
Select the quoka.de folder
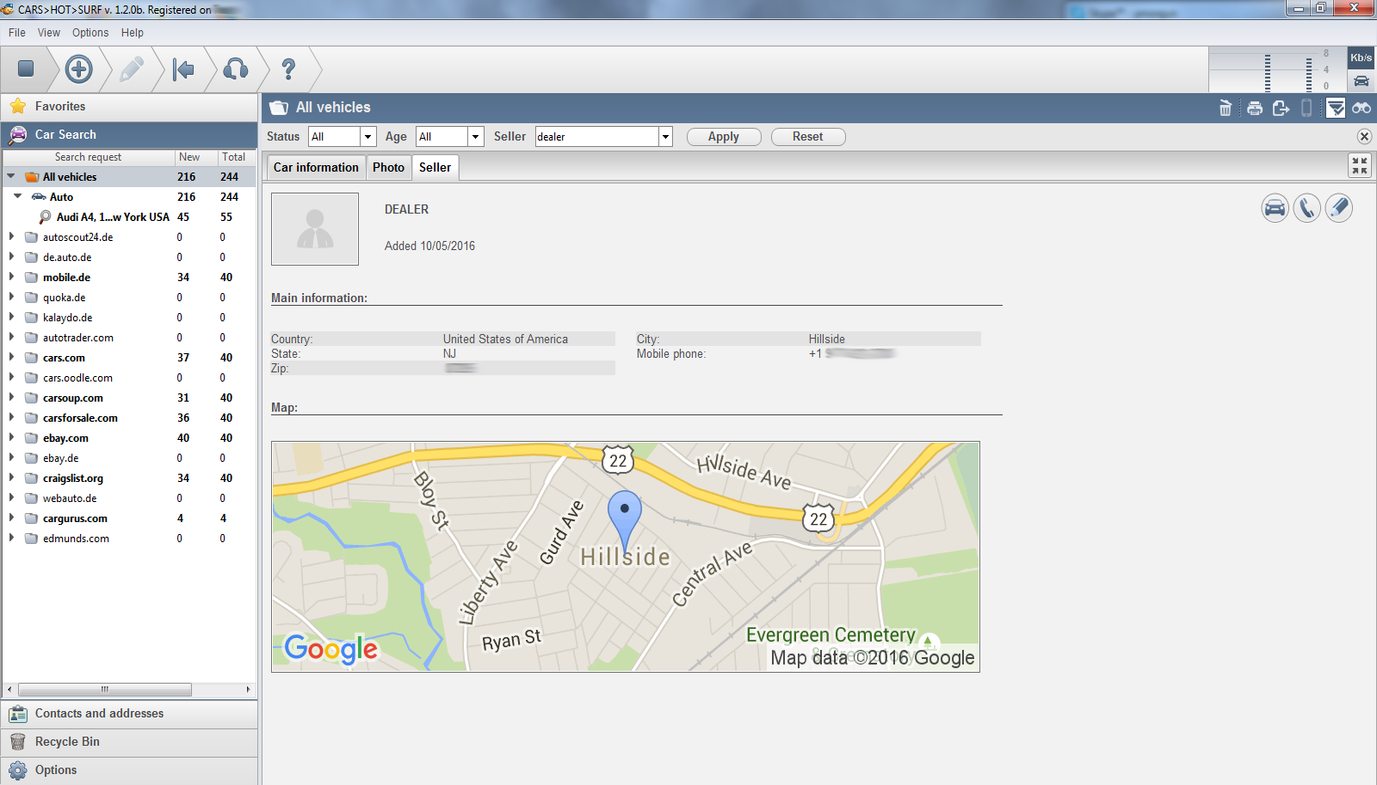coord(64,297)
